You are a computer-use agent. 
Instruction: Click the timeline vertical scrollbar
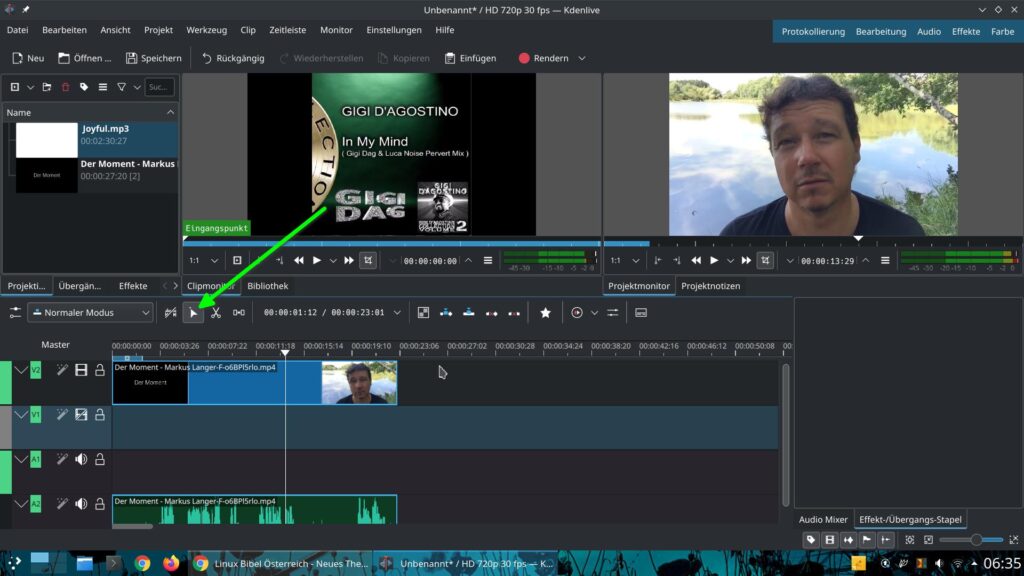click(785, 434)
